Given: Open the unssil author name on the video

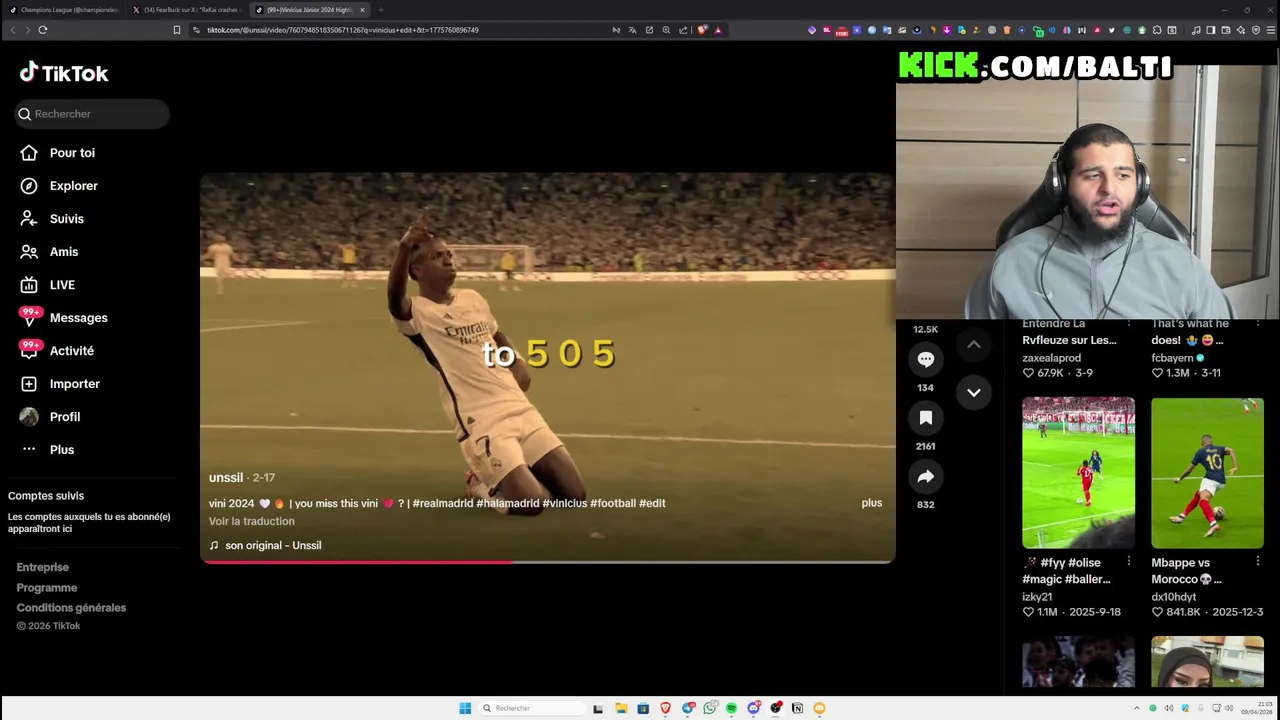Looking at the screenshot, I should click(x=226, y=477).
